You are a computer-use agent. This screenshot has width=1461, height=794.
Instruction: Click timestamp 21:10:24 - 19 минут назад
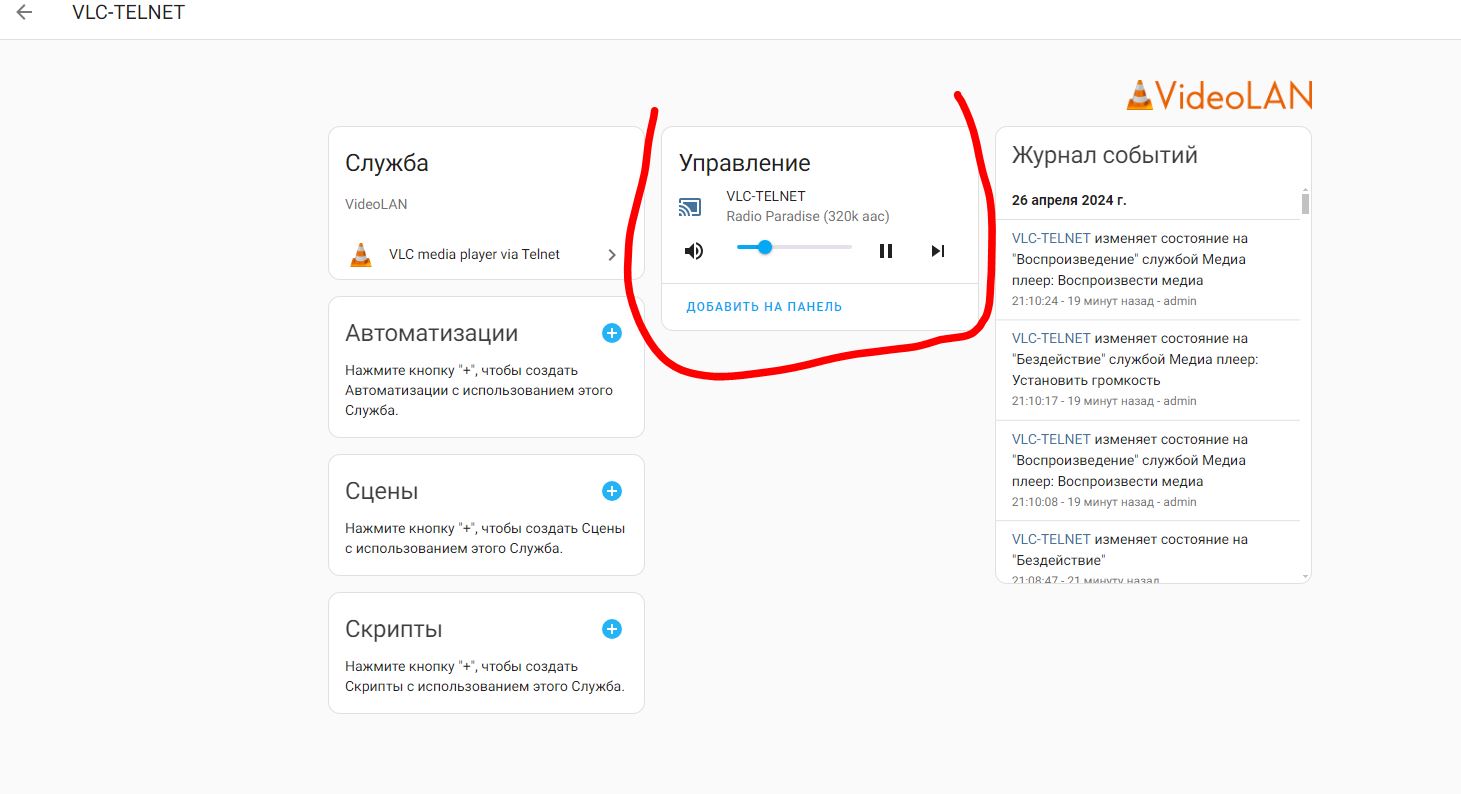[x=1082, y=301]
